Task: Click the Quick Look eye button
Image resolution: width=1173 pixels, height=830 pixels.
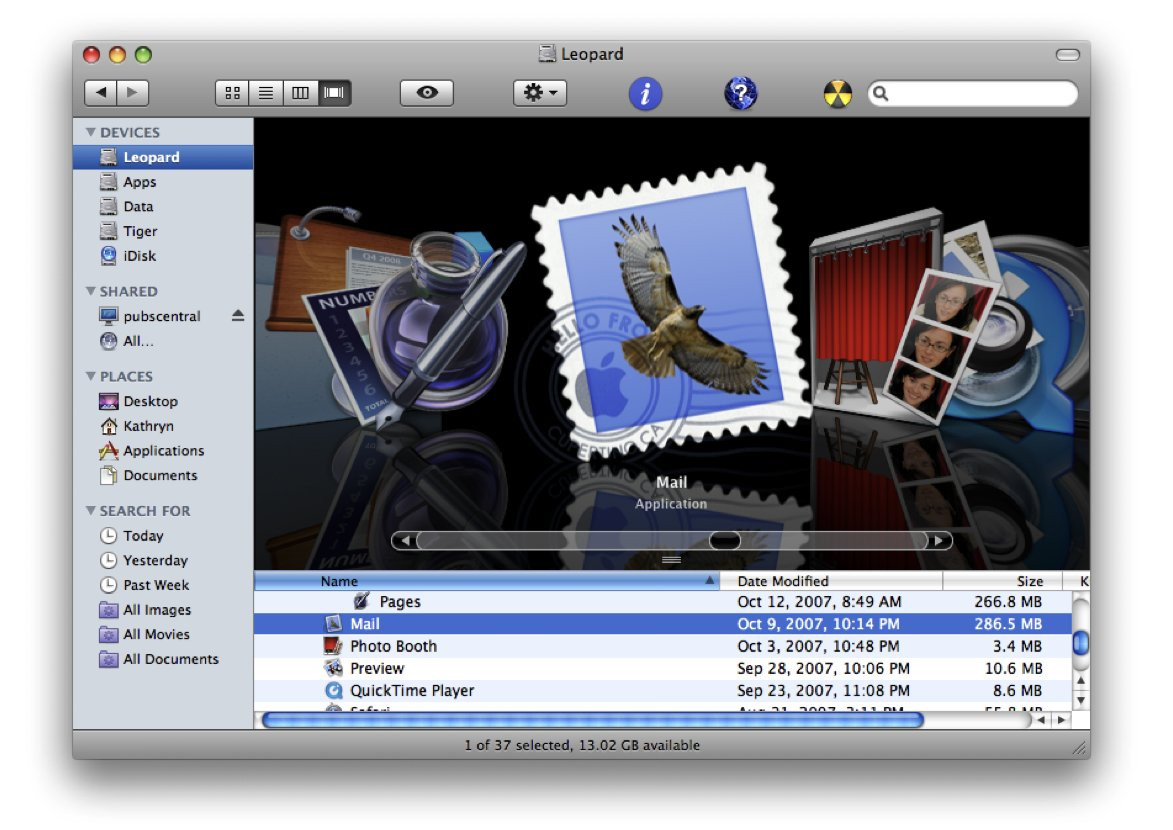Action: (427, 93)
